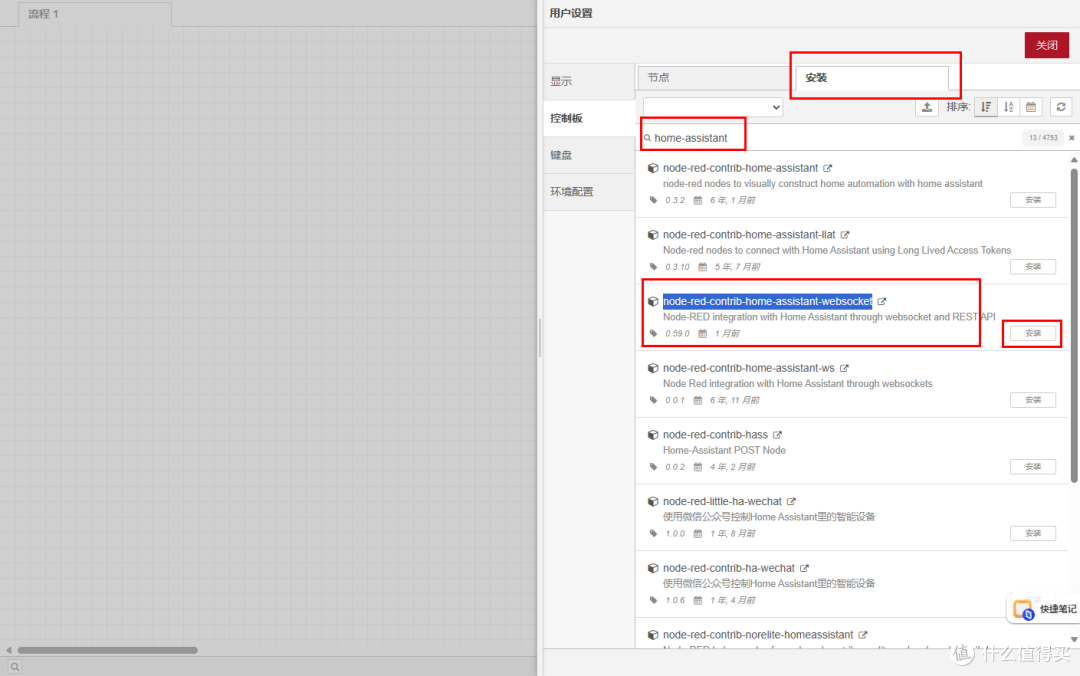Open external link for node-red-contrib-norelite-homeassistant

click(863, 635)
